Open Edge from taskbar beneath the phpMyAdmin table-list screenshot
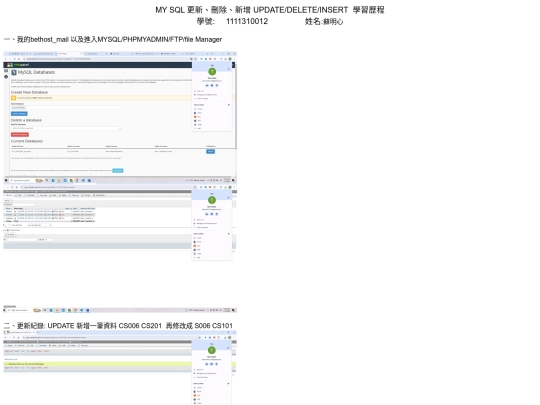 point(51,310)
